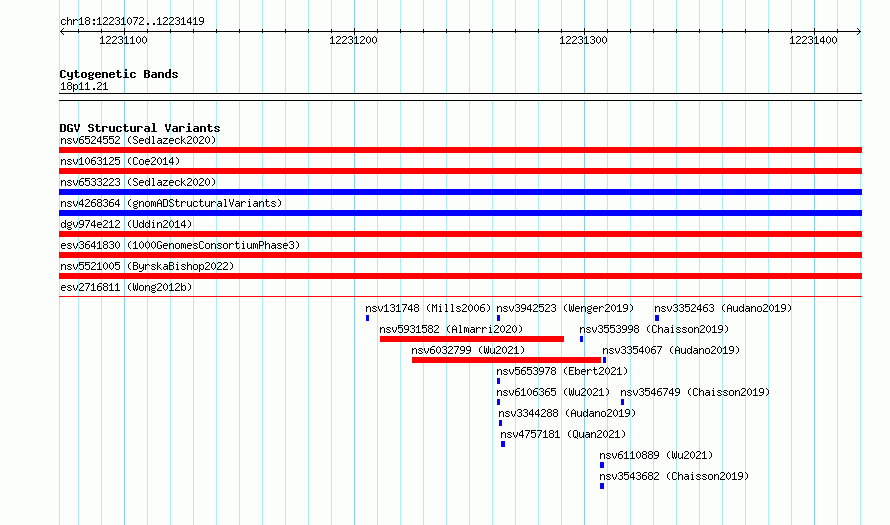Click the red bar for nsv1063125
Screen dimensions: 890x525
point(460,171)
